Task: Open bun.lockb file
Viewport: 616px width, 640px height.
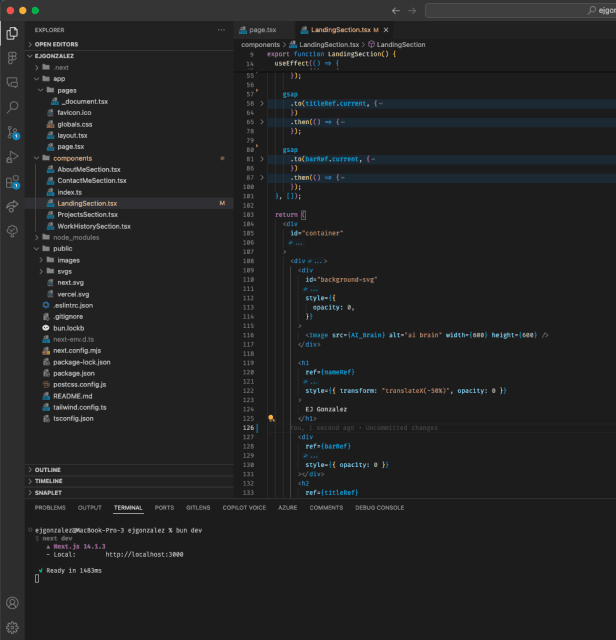Action: tap(129, 328)
